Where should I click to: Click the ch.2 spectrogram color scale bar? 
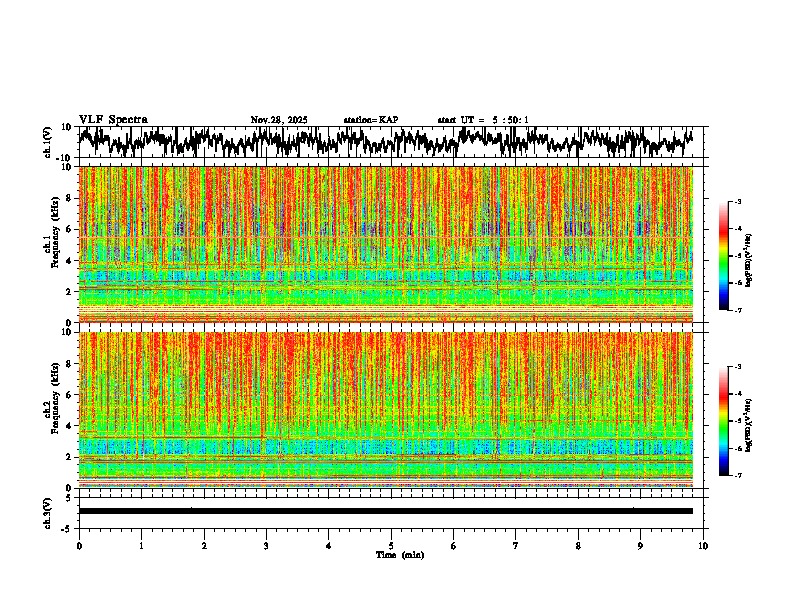[724, 421]
